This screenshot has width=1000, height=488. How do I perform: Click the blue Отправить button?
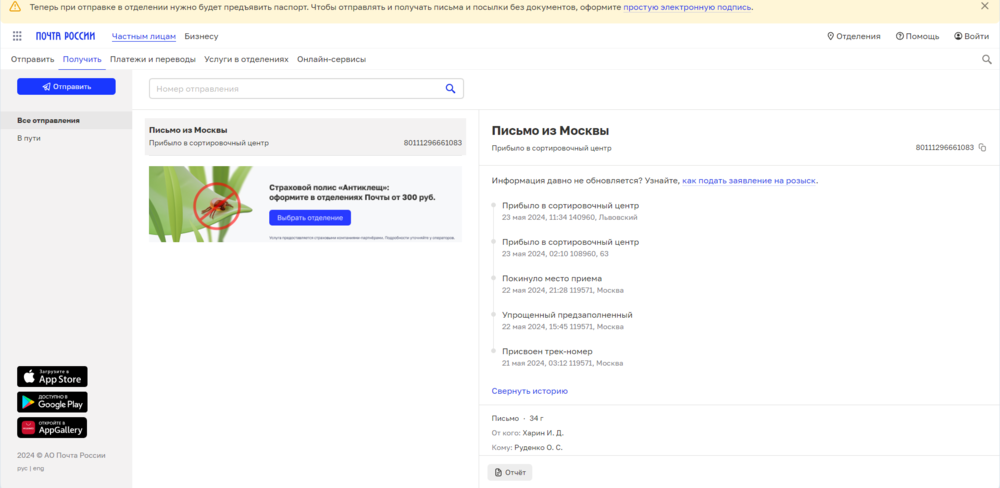[x=66, y=87]
